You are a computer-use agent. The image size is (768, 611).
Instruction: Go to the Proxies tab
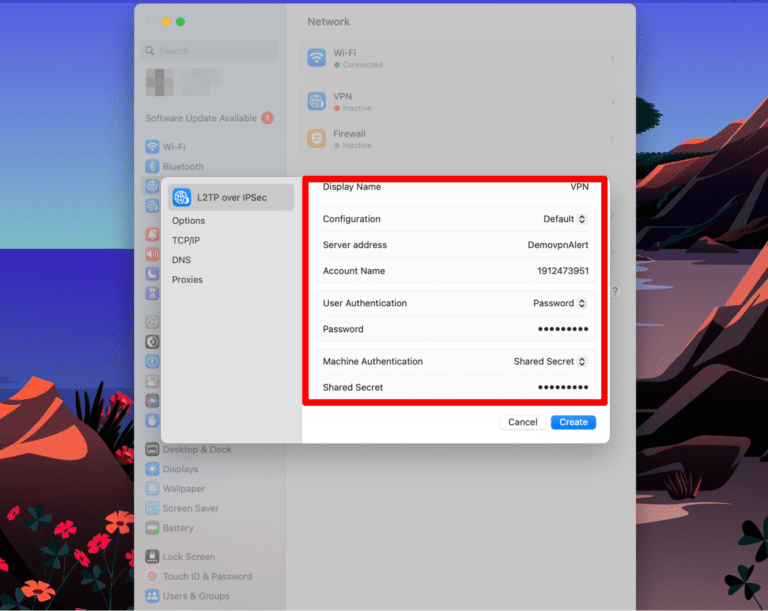tap(187, 279)
